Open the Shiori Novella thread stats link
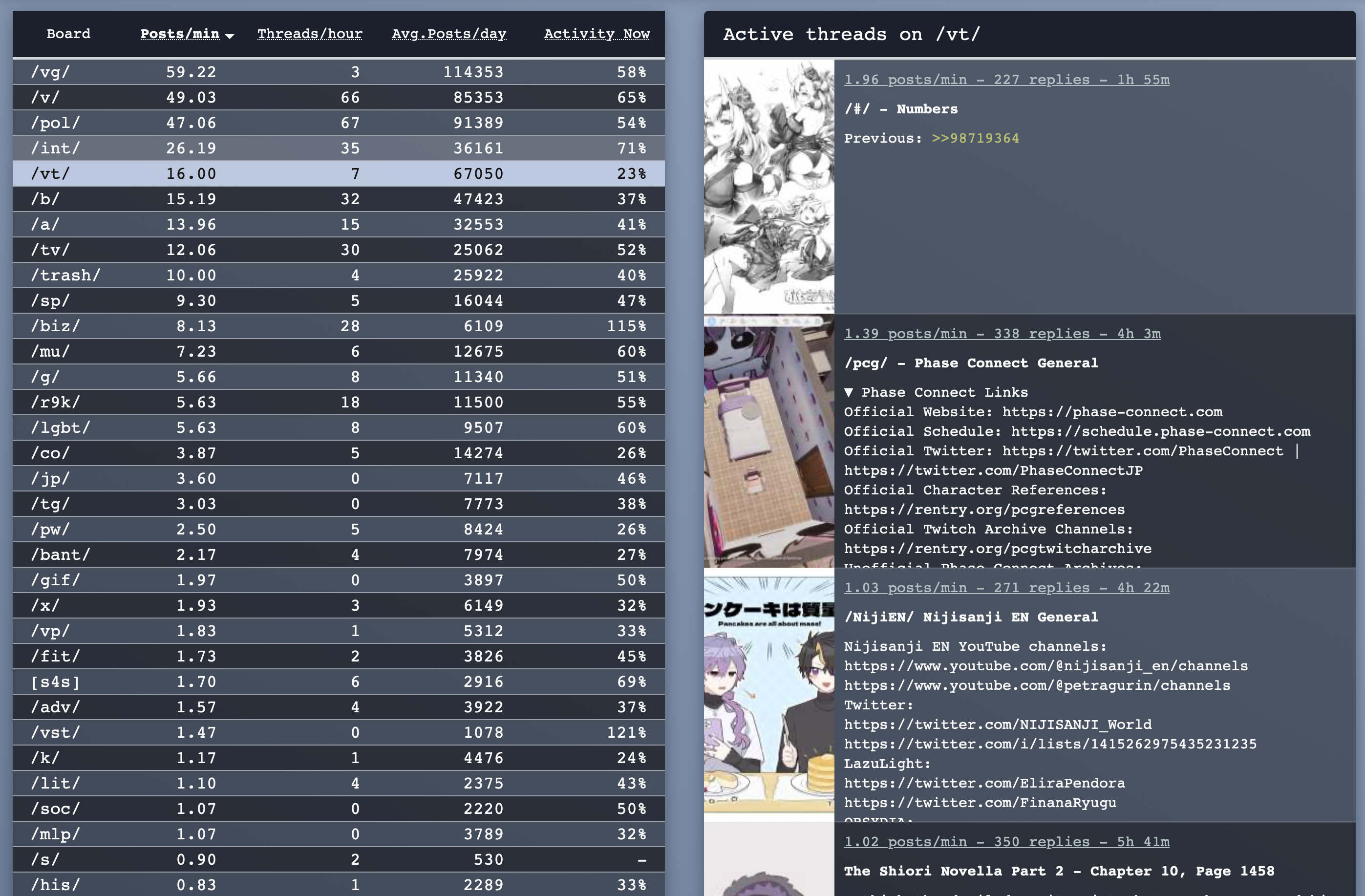Screen dimensions: 1365x896 [1006, 842]
